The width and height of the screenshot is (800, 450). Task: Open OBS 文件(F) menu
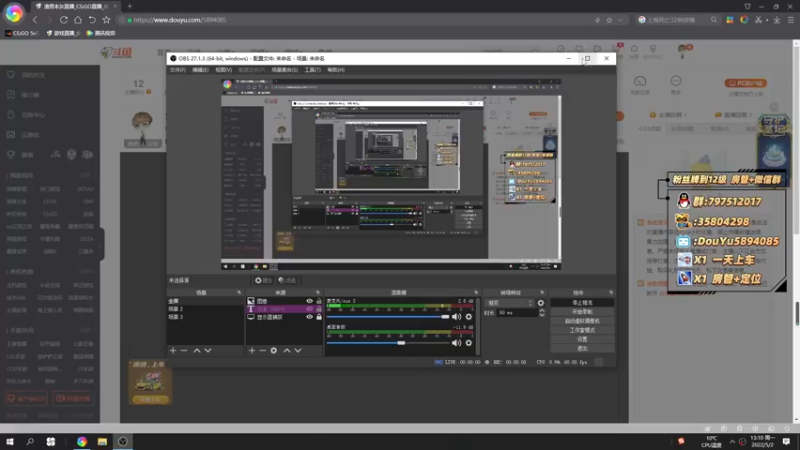coord(178,70)
